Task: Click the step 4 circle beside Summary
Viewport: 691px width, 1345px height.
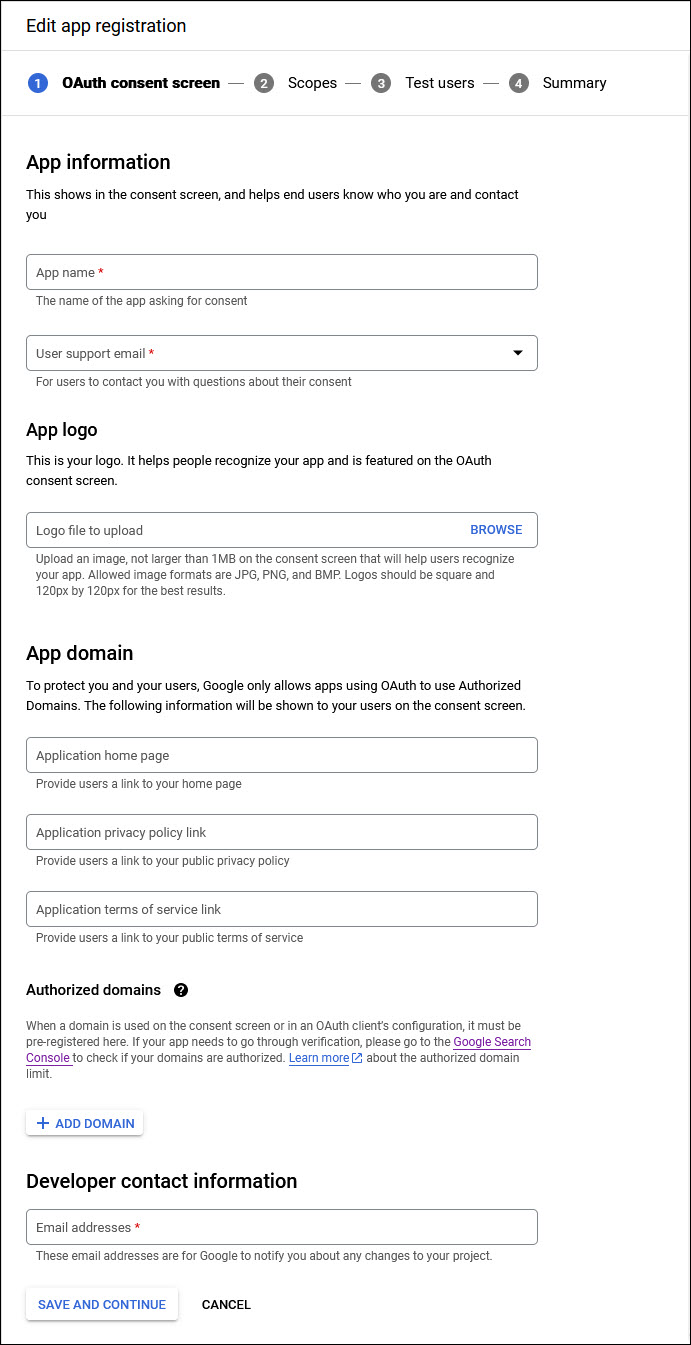Action: click(x=518, y=83)
